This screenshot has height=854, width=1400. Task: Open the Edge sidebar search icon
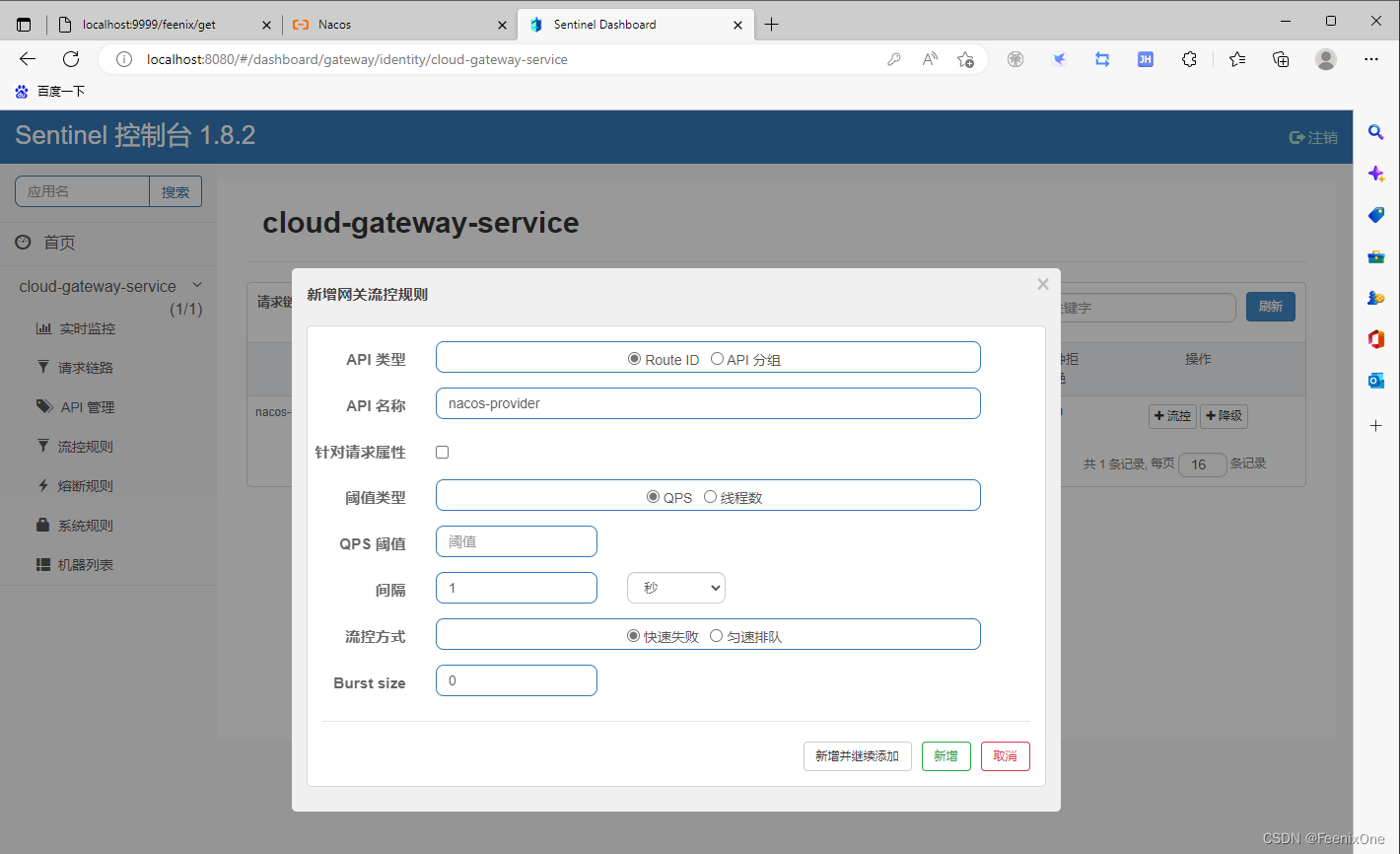1376,132
